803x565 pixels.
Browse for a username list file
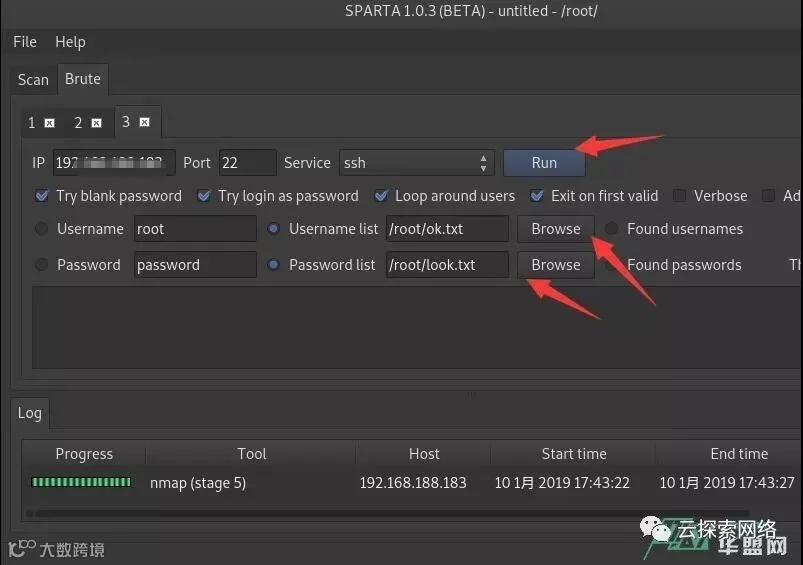[556, 228]
